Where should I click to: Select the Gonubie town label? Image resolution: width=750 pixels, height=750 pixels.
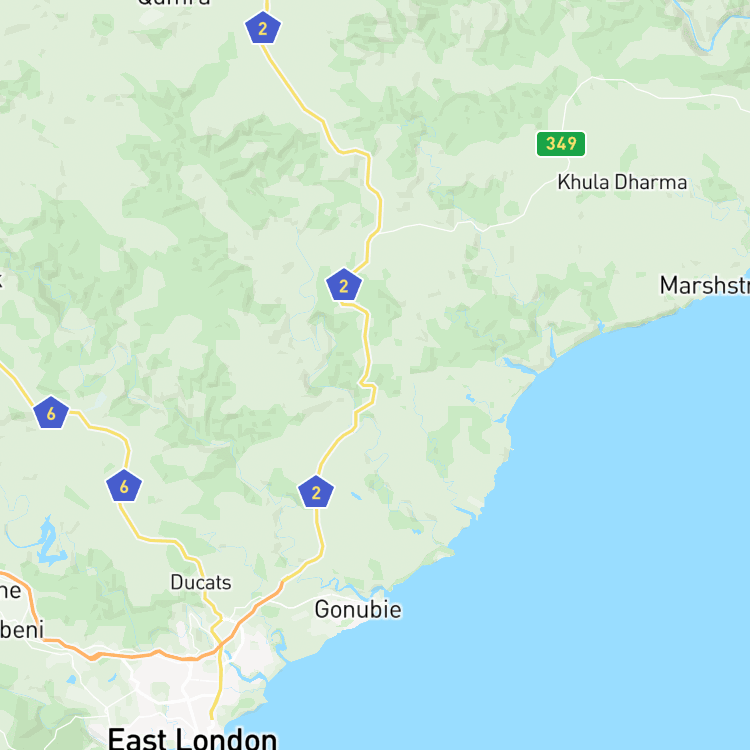pos(358,609)
